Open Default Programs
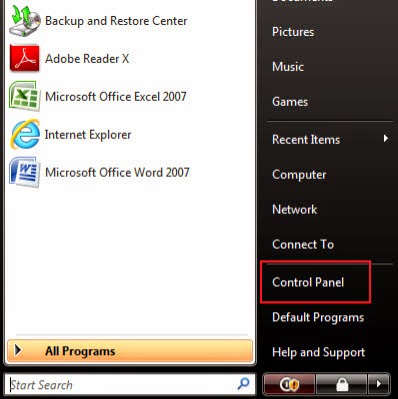The width and height of the screenshot is (398, 399). point(318,317)
